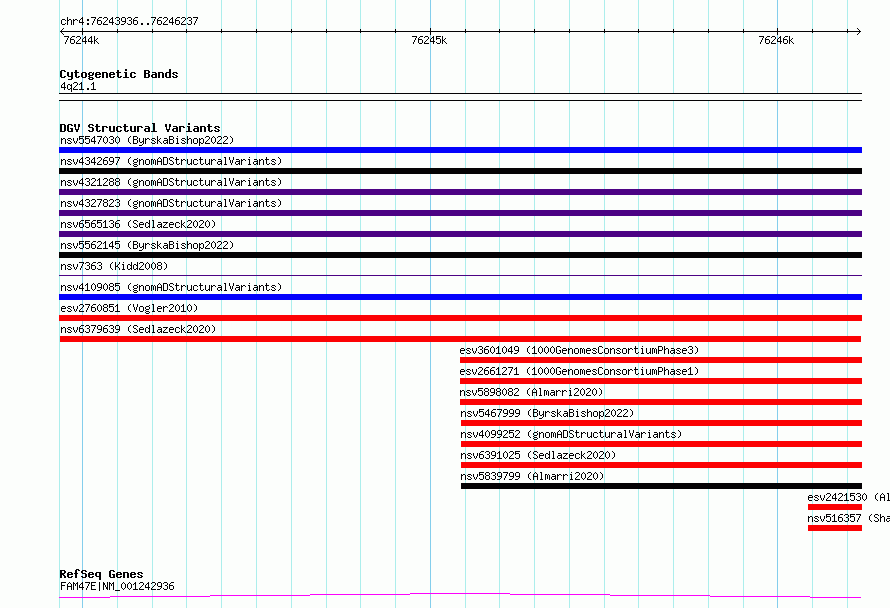Open nsv6565136 (Sedlazeck2020) label

(138, 224)
